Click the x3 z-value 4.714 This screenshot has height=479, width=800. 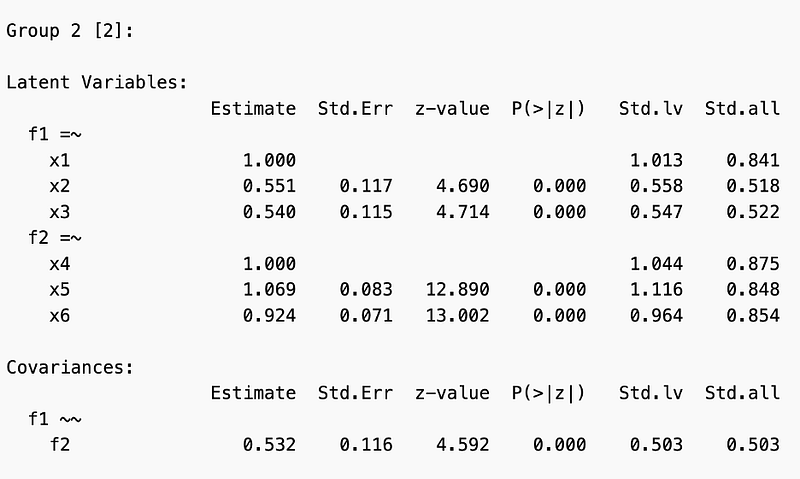tap(461, 212)
